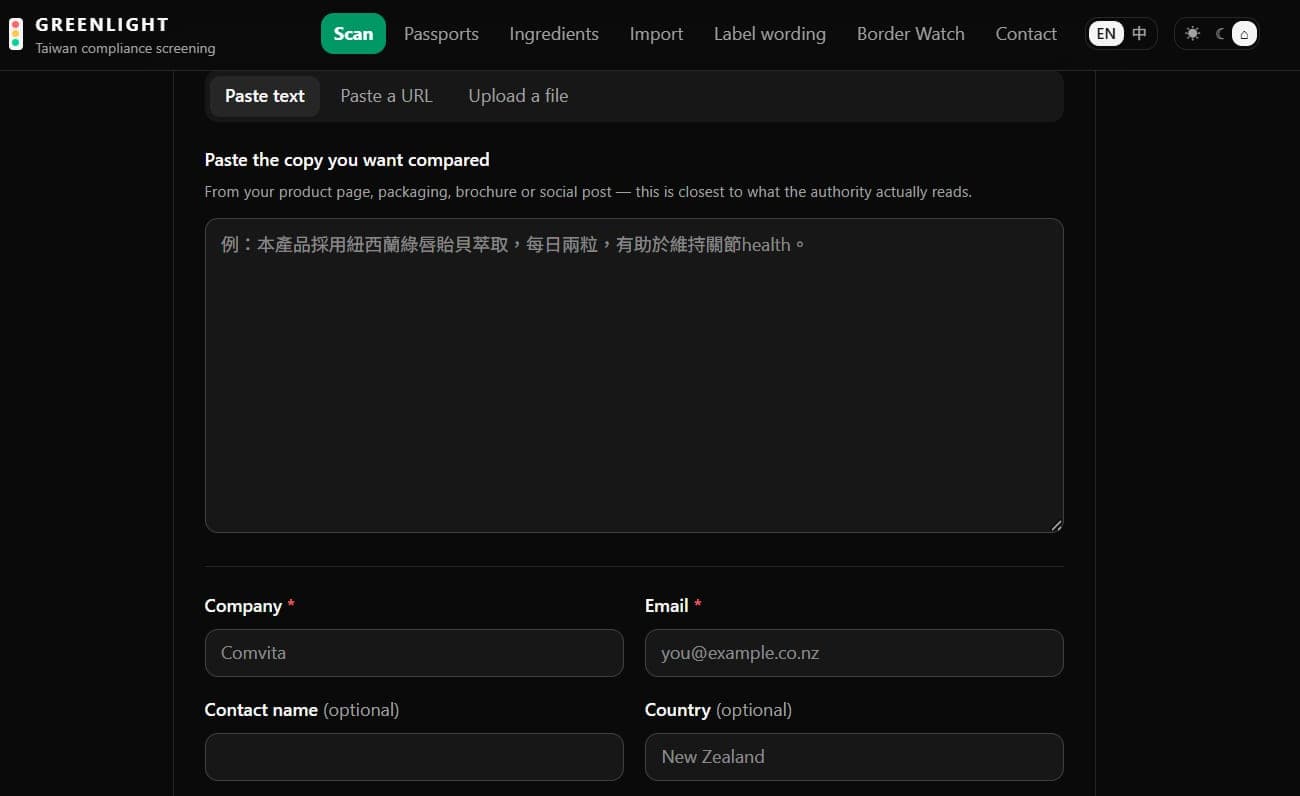Switch language to 中 (Chinese)

[x=1139, y=34]
